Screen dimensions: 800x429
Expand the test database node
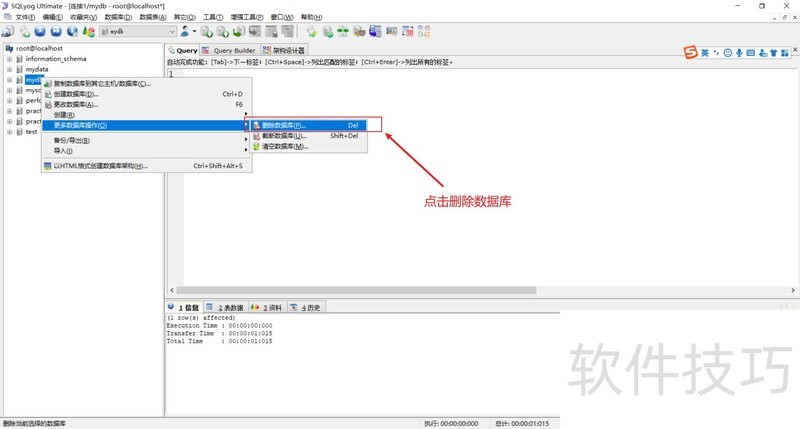click(9, 132)
